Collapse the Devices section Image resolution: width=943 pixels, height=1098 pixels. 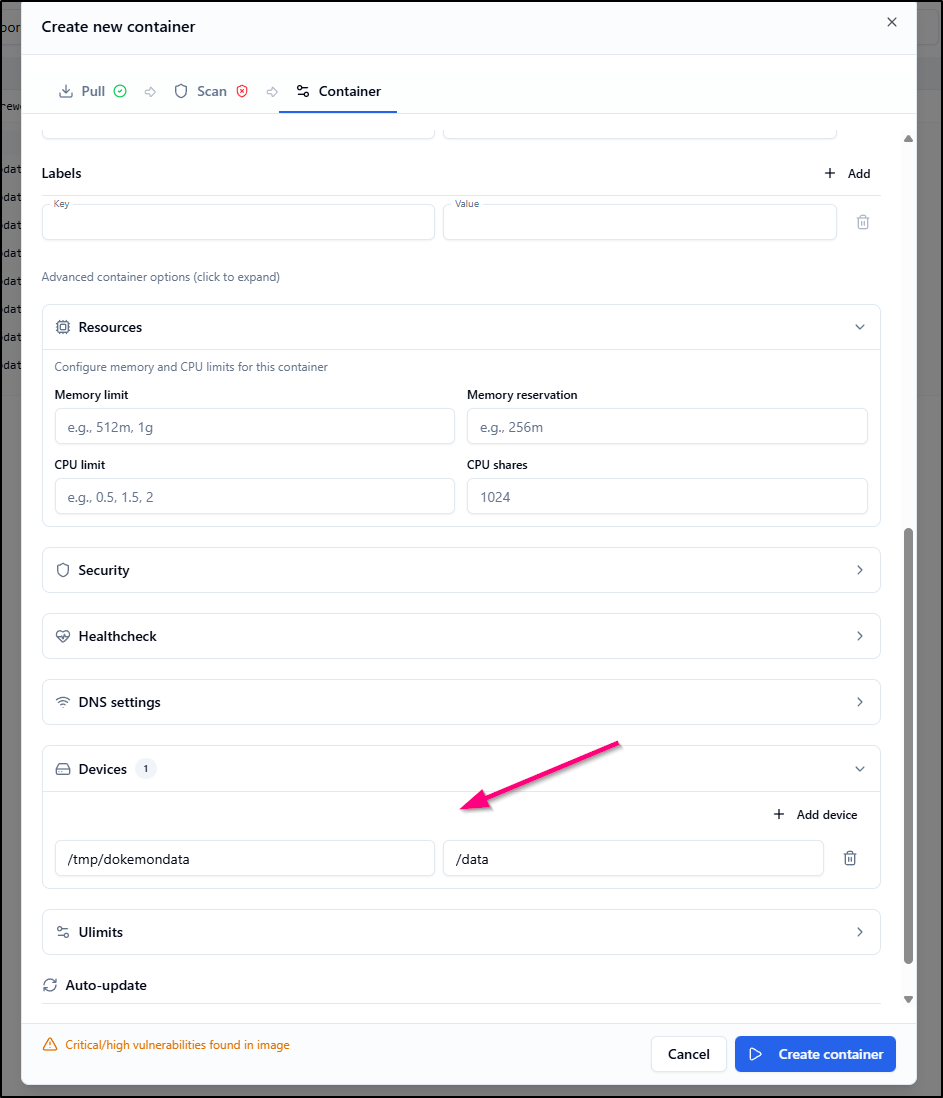[859, 769]
